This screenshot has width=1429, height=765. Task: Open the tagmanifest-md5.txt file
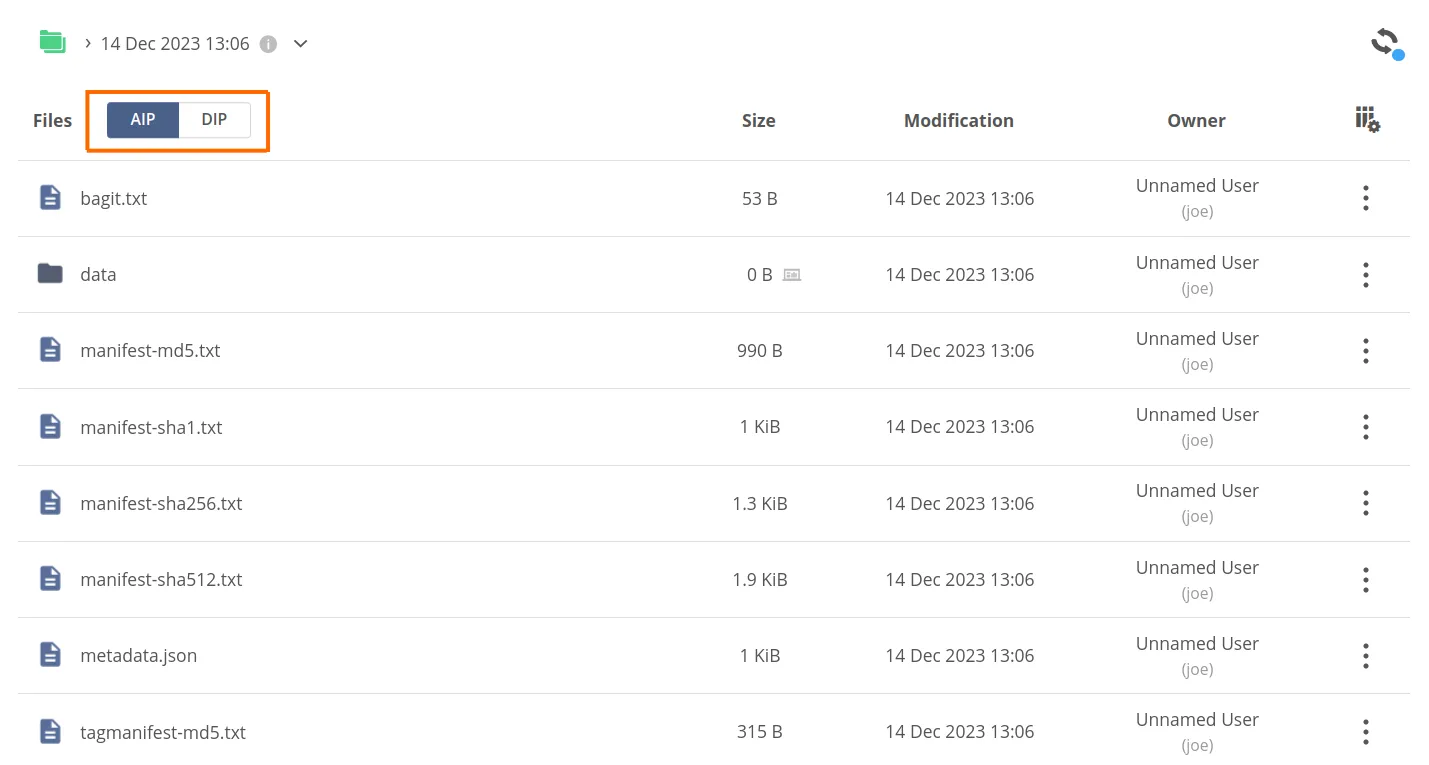pyautogui.click(x=163, y=732)
